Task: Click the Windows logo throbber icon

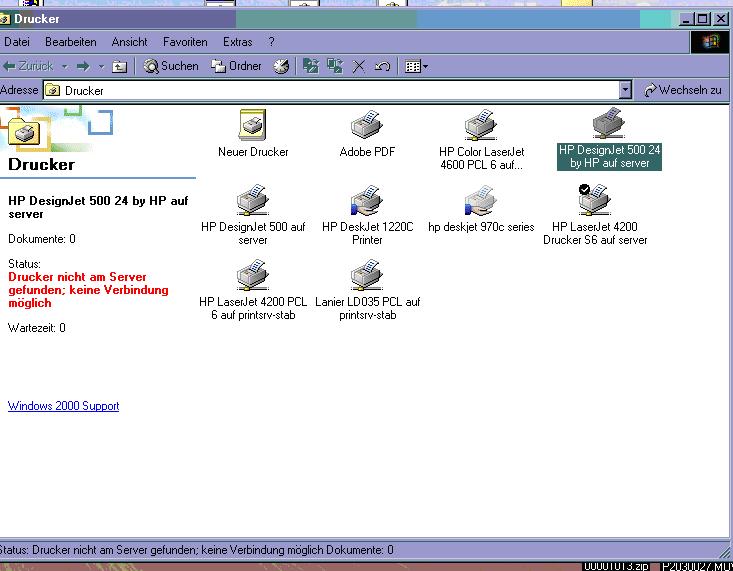Action: 710,42
